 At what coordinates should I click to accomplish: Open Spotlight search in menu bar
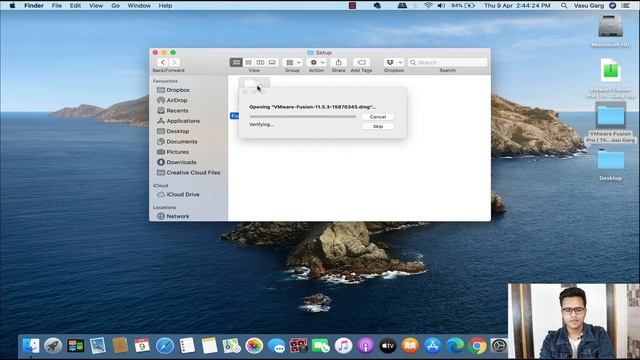(x=564, y=5)
